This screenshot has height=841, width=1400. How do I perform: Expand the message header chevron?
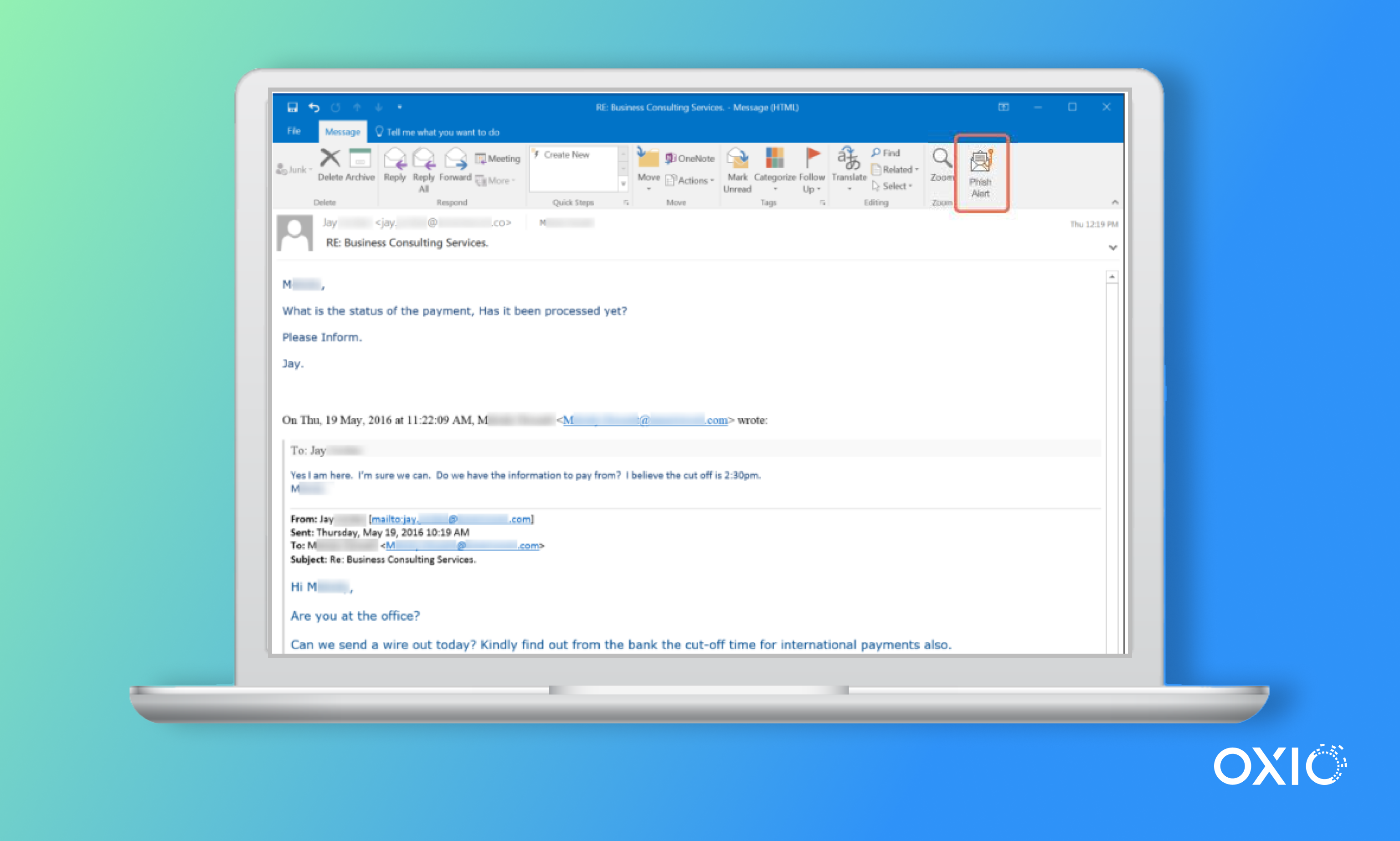1113,248
